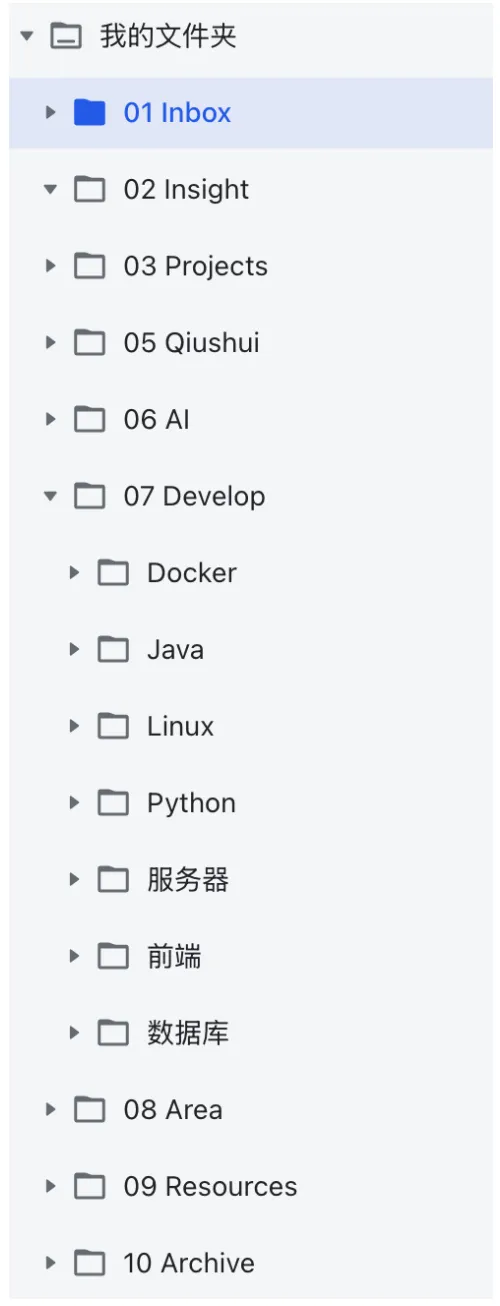Expand the 10 Archive folder arrow
Screen dimensions: 500x1306
(x=51, y=1263)
